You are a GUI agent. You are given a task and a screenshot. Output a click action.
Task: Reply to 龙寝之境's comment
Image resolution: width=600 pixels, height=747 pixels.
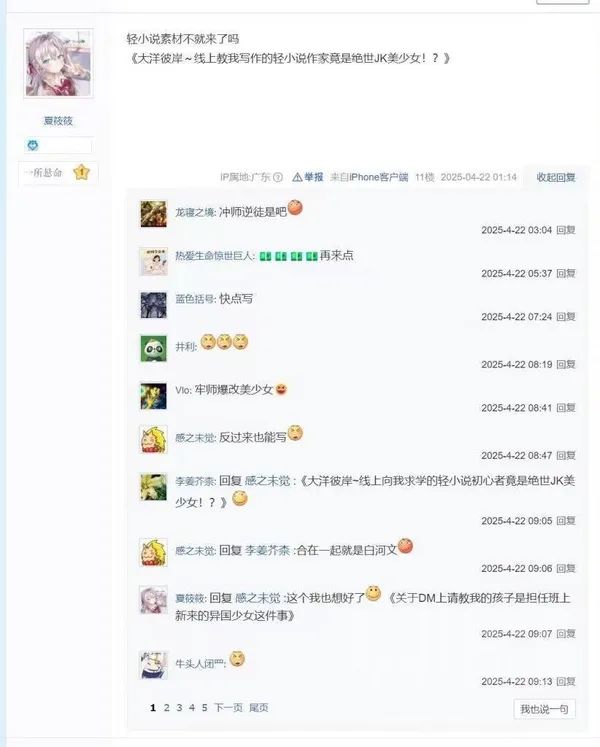(566, 230)
